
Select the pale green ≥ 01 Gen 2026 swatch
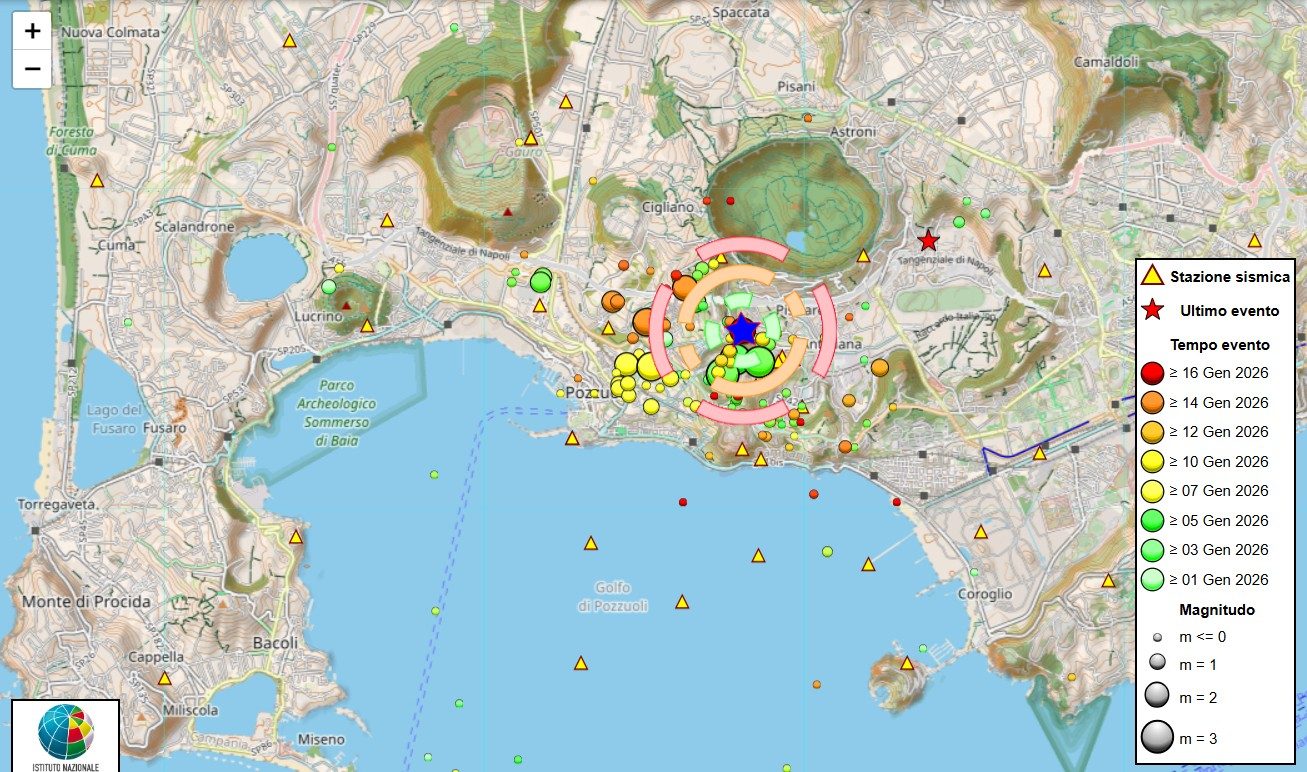(x=1152, y=579)
